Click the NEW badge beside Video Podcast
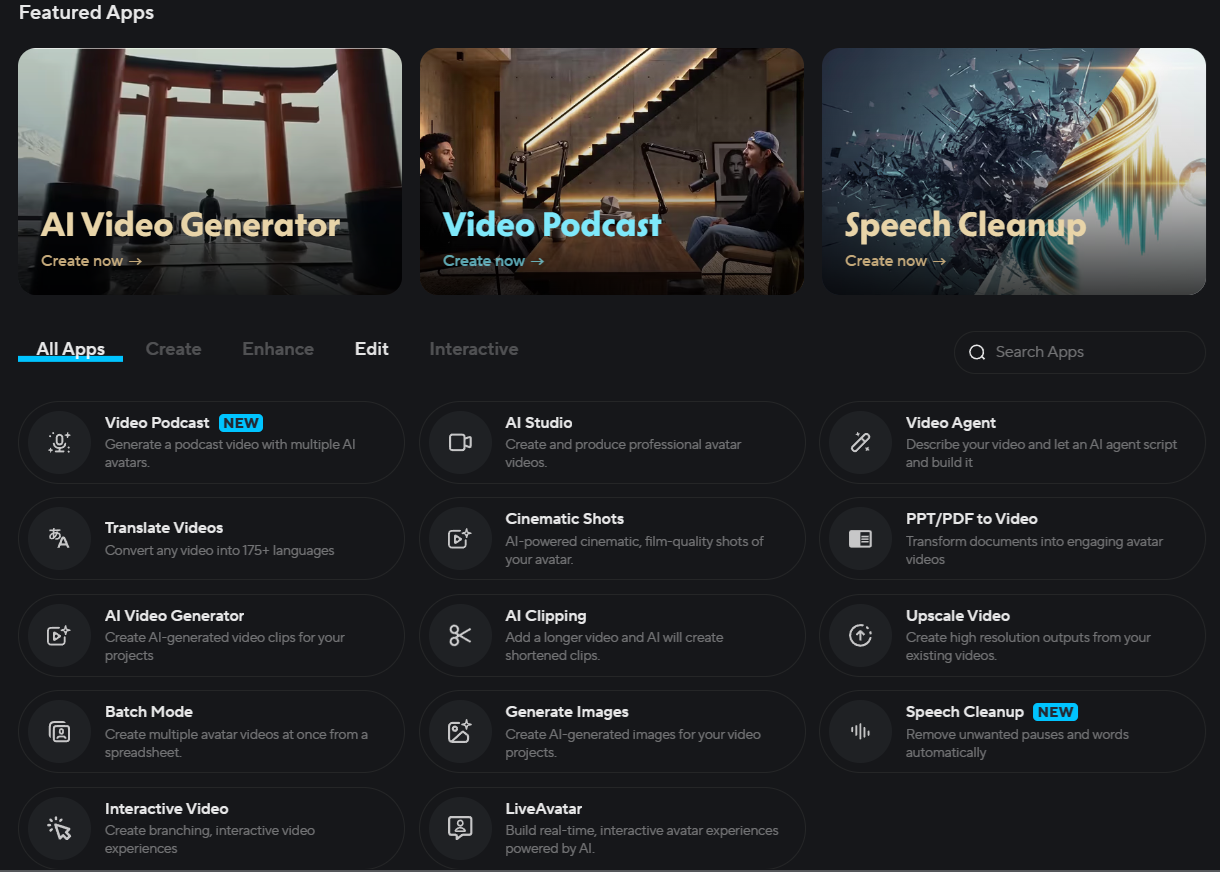Image resolution: width=1220 pixels, height=872 pixels. coord(241,423)
